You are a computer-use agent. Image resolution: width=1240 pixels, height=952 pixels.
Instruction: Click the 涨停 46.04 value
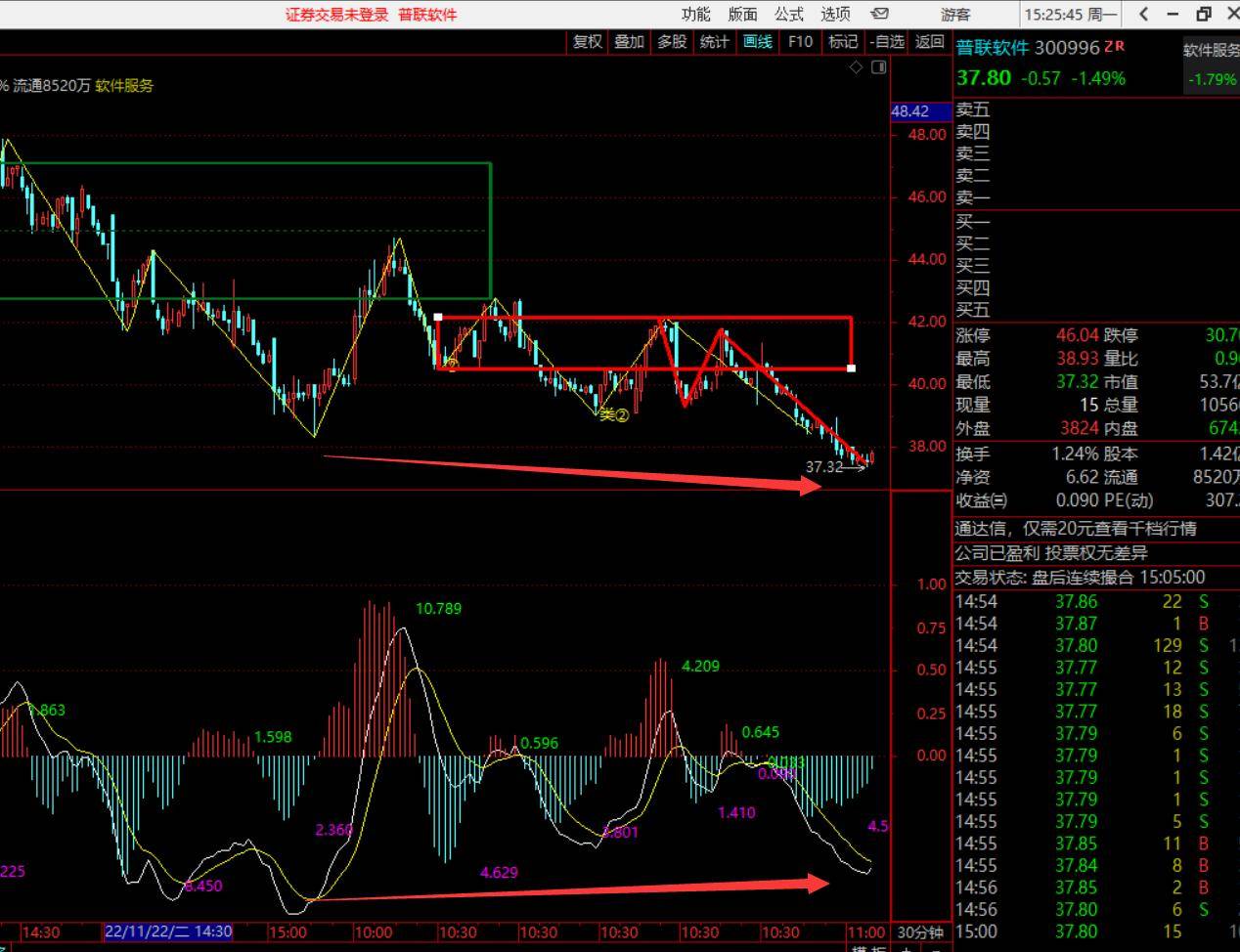coord(1077,334)
